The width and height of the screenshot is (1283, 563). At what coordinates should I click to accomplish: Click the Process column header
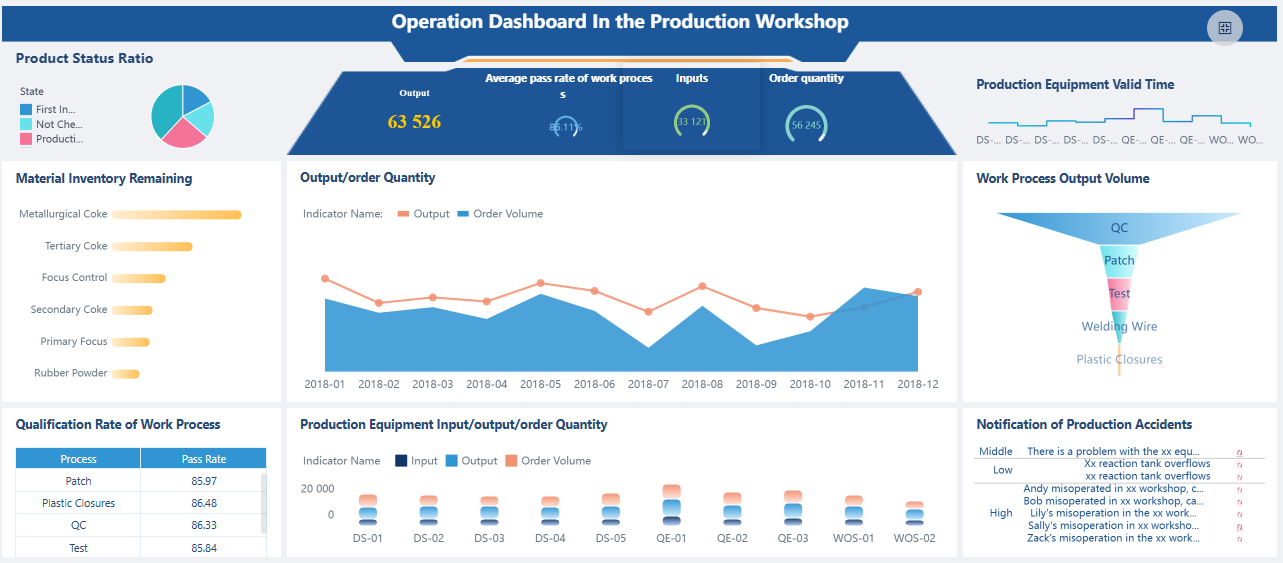(x=78, y=459)
